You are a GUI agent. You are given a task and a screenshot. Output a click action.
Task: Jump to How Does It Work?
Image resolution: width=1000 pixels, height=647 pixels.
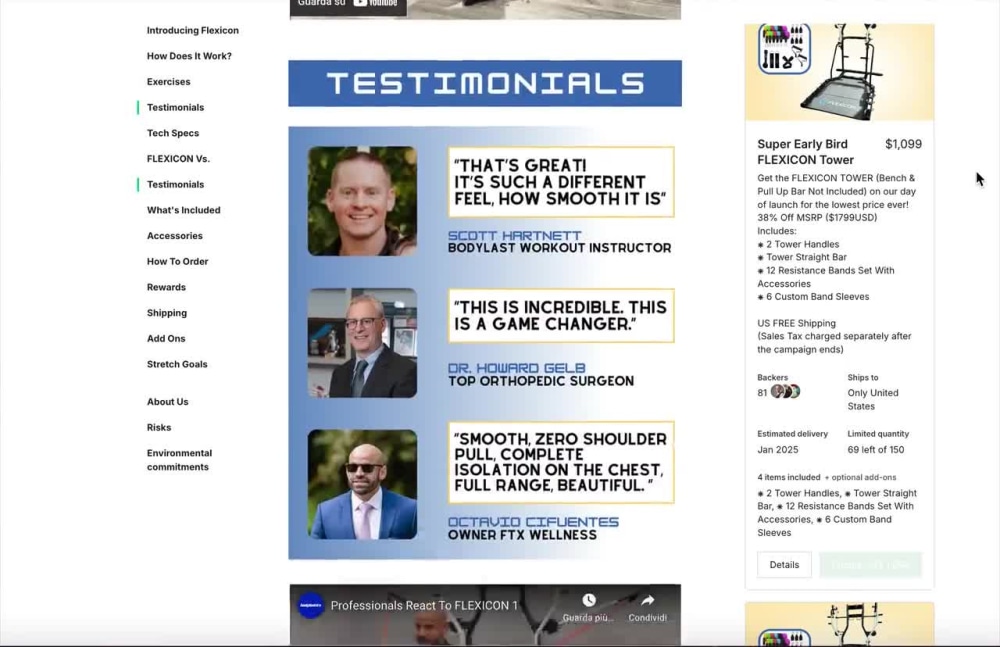189,56
